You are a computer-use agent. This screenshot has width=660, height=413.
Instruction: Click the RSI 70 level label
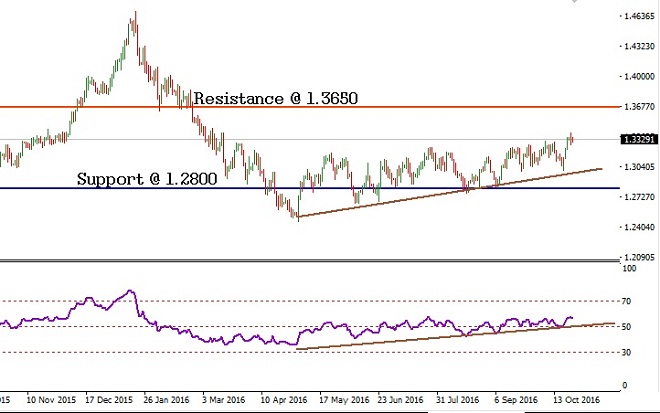click(626, 301)
